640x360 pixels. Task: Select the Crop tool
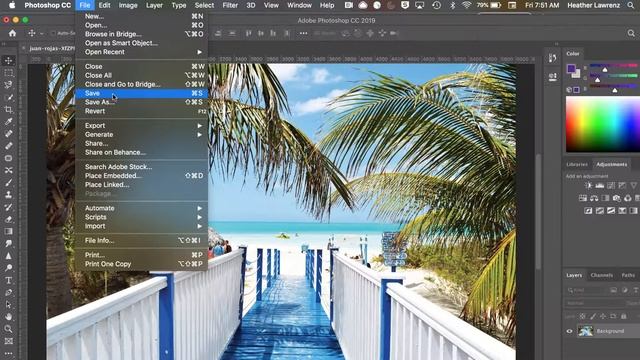tap(8, 109)
